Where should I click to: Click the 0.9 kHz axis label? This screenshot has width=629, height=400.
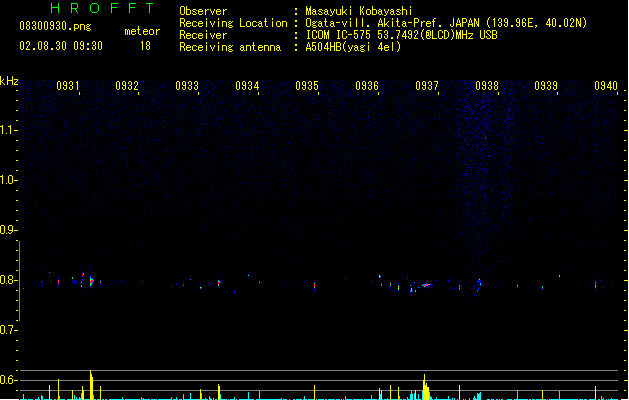click(x=8, y=230)
